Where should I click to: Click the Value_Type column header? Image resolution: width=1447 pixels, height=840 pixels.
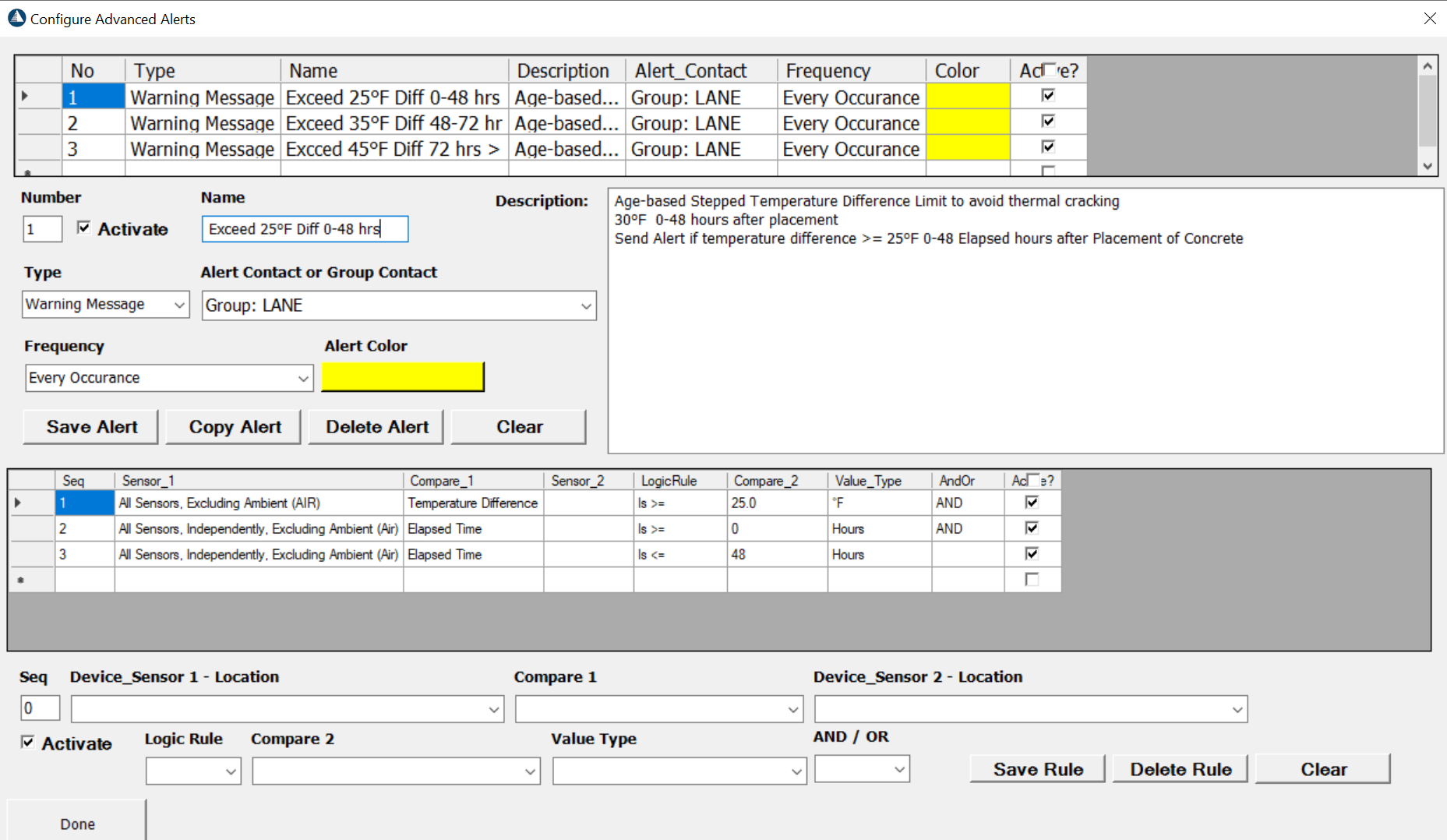point(880,481)
